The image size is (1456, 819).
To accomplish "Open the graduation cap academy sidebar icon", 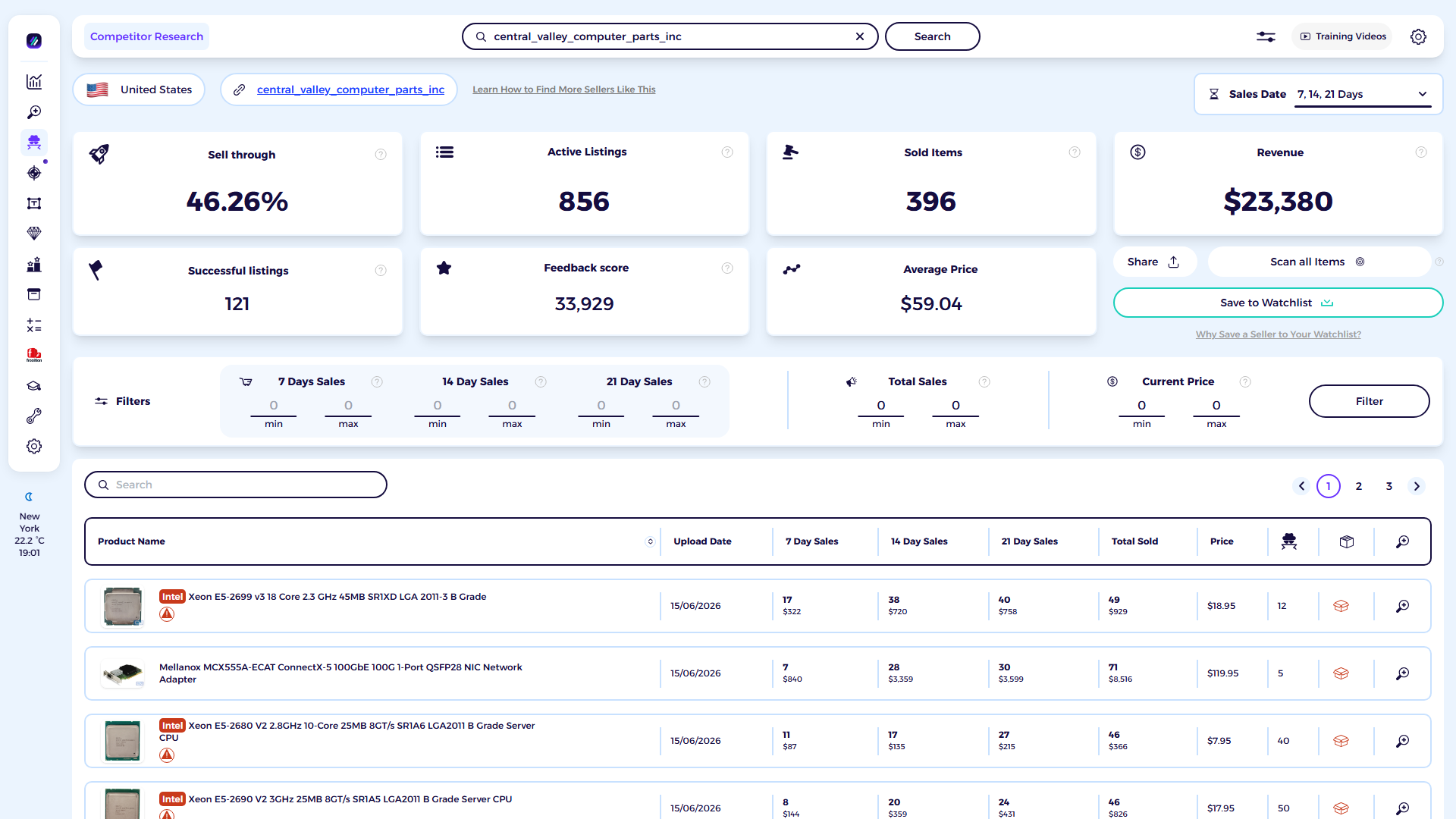I will click(x=34, y=386).
